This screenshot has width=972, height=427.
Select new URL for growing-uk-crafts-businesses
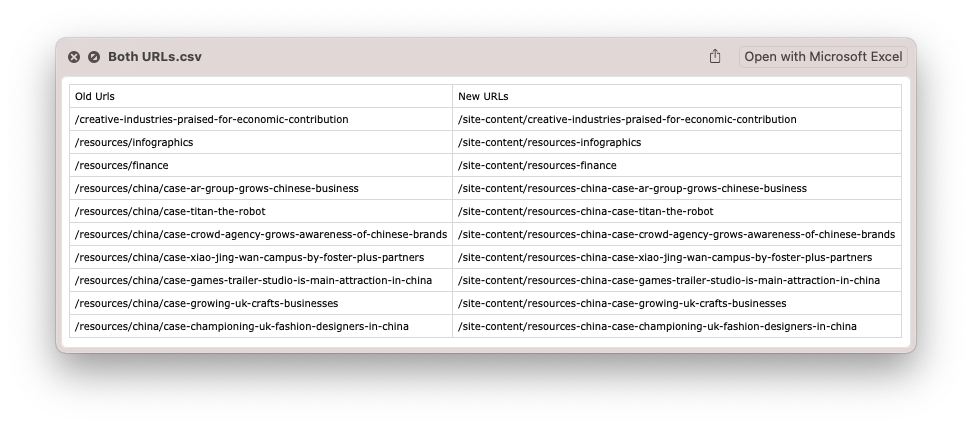tap(622, 303)
